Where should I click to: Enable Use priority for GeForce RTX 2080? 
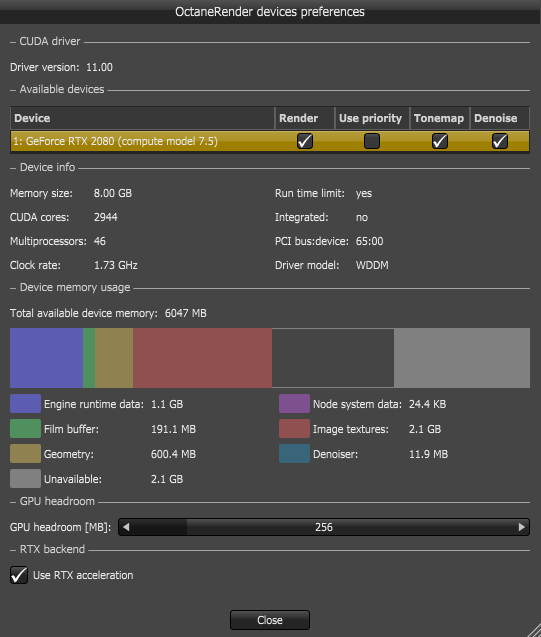click(x=372, y=141)
